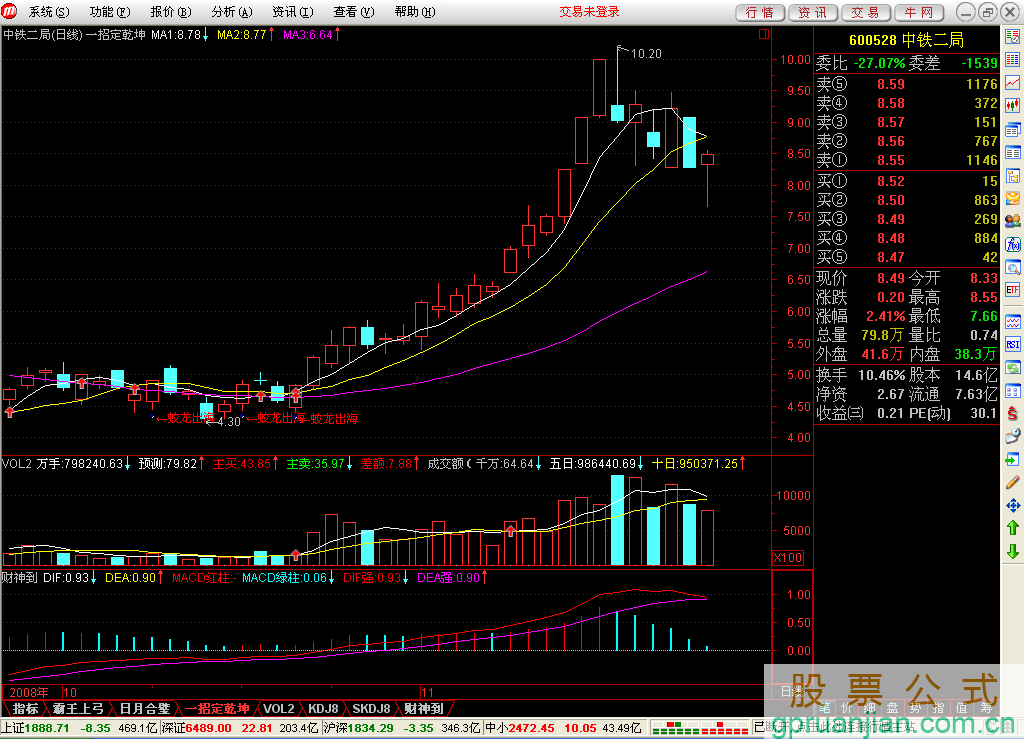This screenshot has height=739, width=1024.
Task: Click the blue four-way move arrows icon
Action: coord(1013,505)
